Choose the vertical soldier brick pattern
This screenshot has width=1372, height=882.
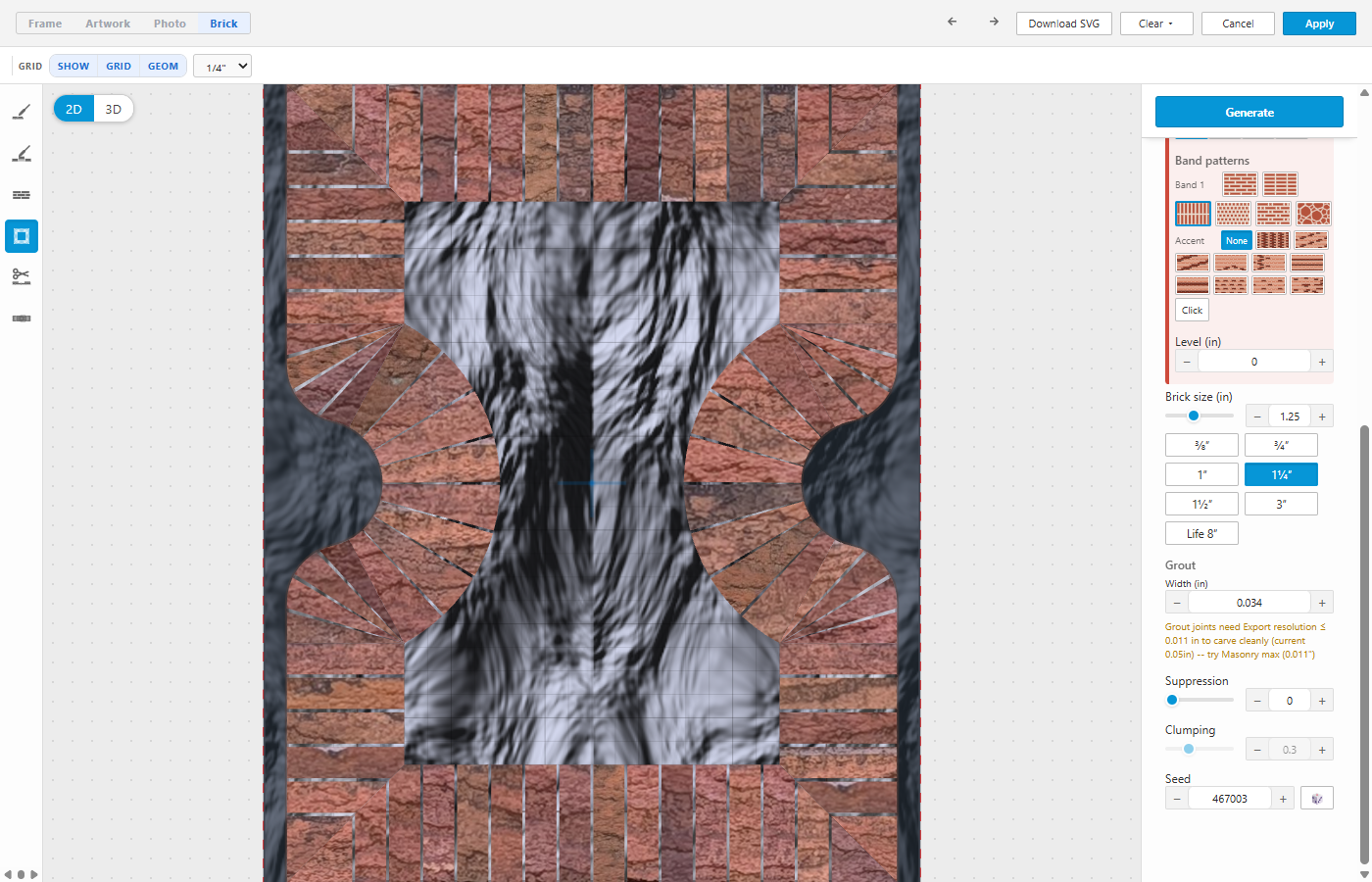[x=1193, y=214]
